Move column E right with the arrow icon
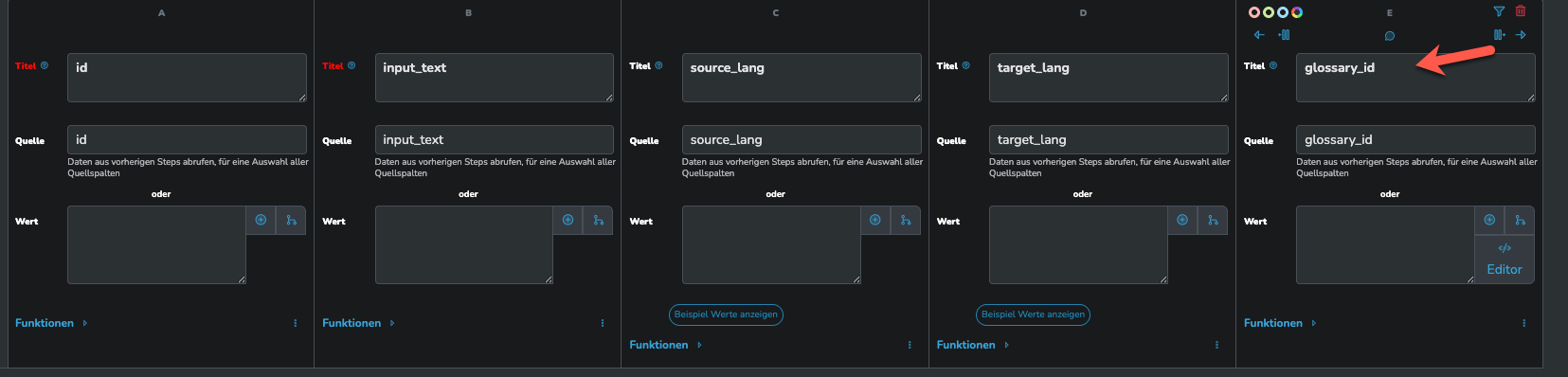The image size is (1568, 377). point(1521,35)
